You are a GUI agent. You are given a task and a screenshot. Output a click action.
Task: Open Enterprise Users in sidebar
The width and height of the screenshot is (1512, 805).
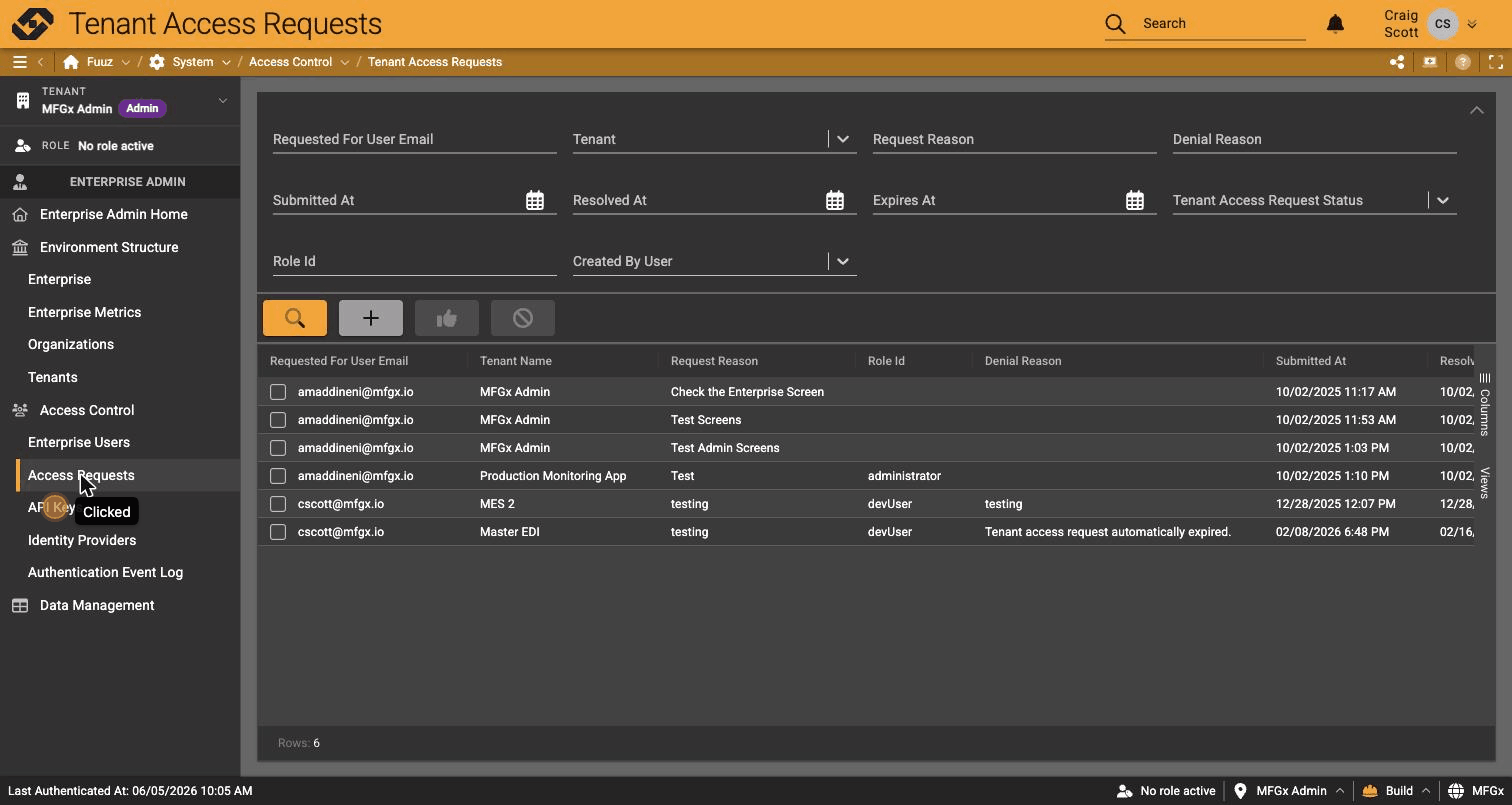pos(79,442)
